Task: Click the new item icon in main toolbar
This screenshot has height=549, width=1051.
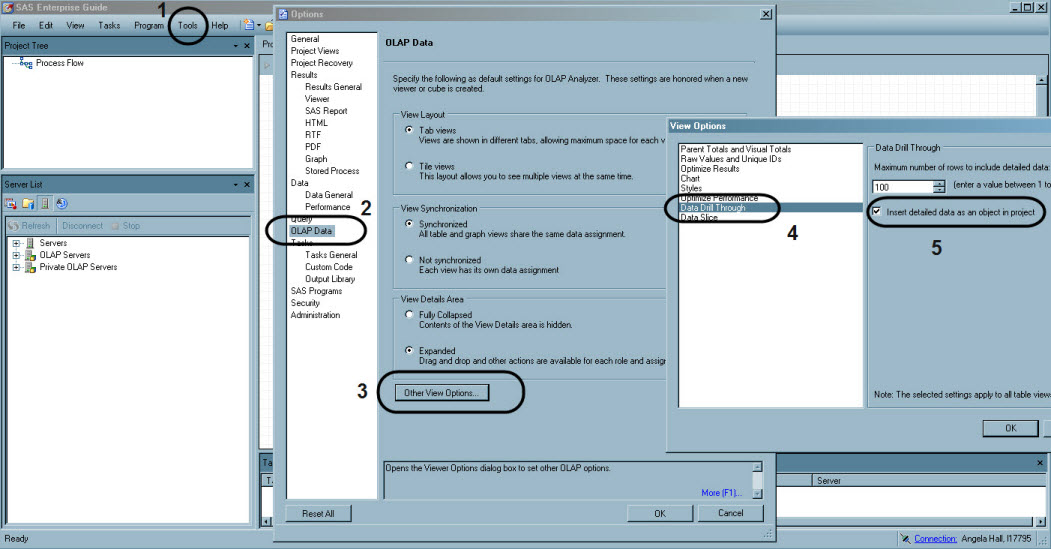Action: 249,25
